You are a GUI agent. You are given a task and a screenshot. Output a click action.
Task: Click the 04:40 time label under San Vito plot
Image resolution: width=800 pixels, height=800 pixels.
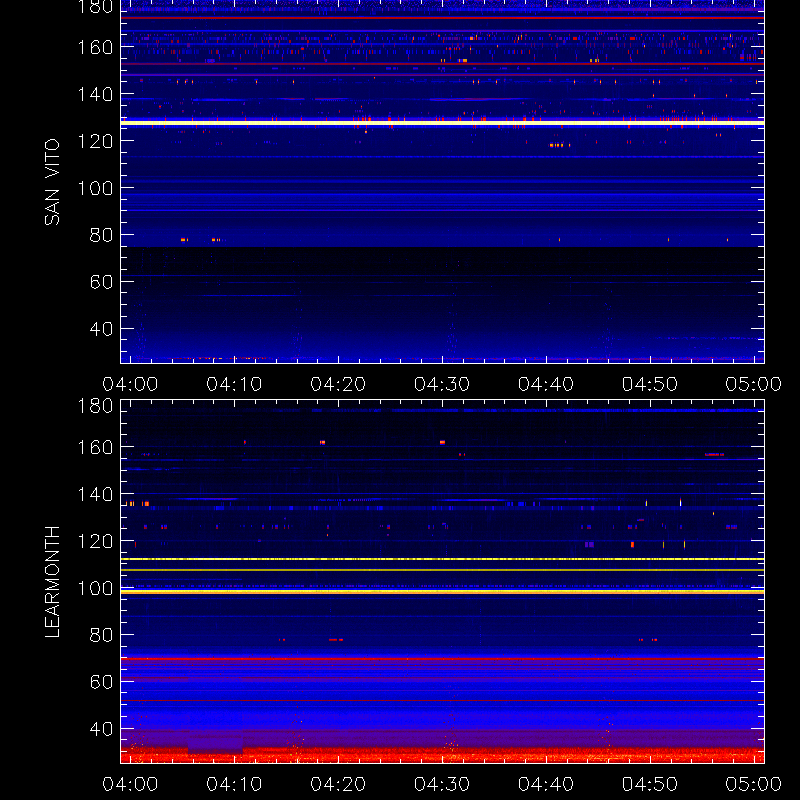tap(546, 384)
